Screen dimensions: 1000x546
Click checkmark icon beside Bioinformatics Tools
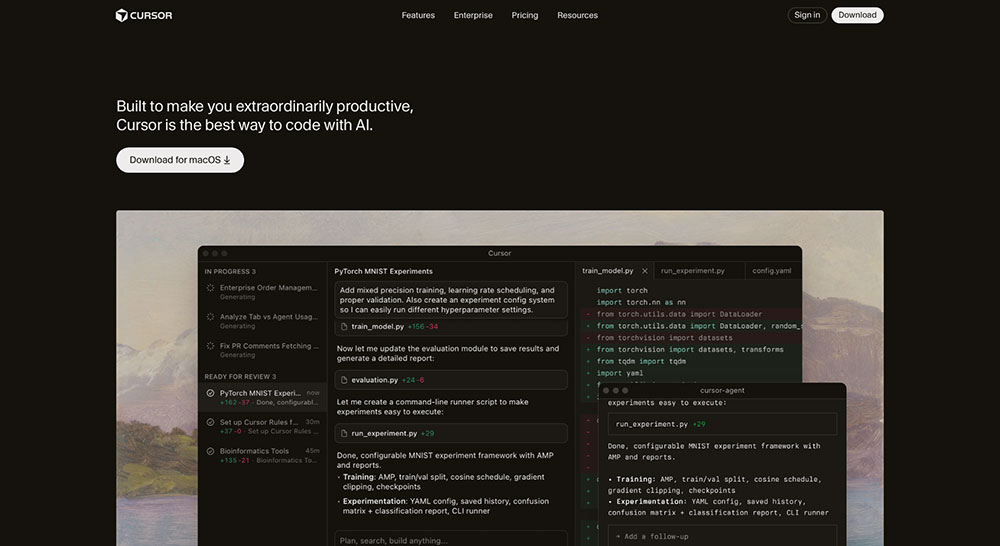click(210, 451)
